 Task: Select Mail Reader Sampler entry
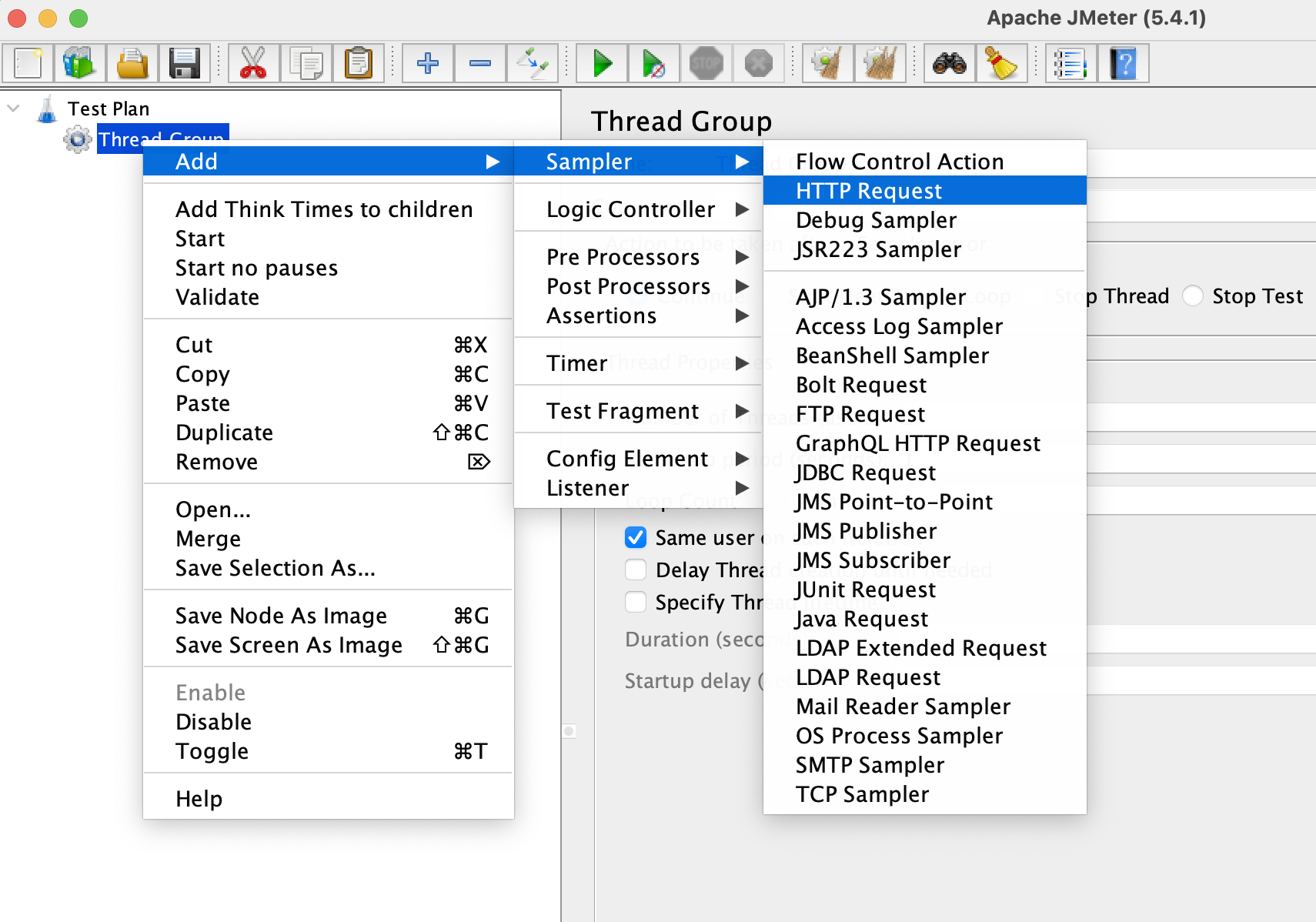coord(925,707)
